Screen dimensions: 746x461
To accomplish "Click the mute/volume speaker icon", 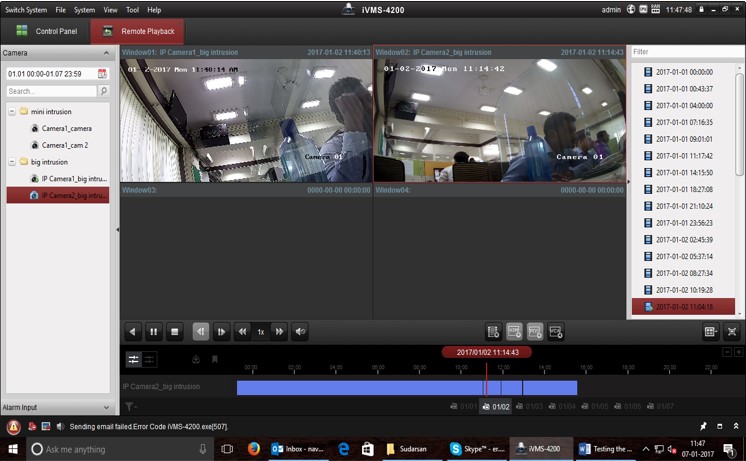I will [300, 331].
